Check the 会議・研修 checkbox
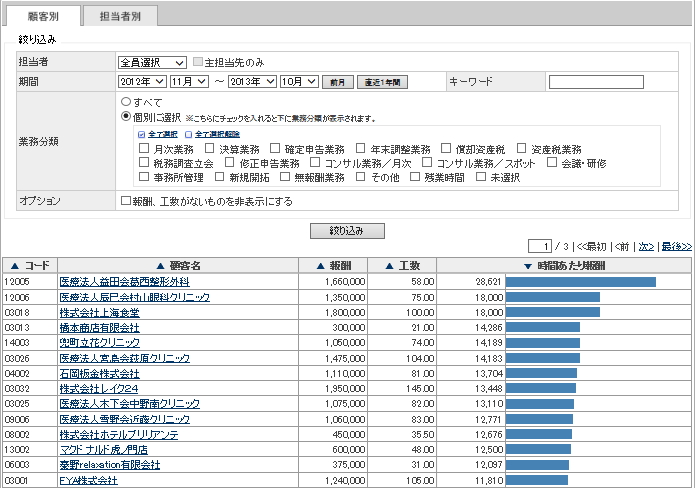 coord(552,162)
